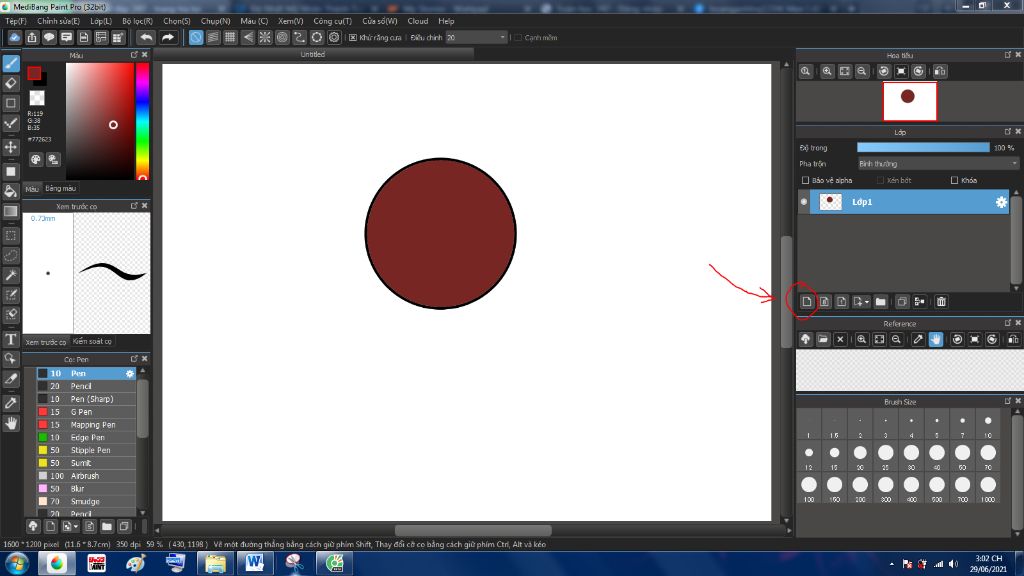Choose brush size 1000
The image size is (1024, 576).
[x=987, y=488]
